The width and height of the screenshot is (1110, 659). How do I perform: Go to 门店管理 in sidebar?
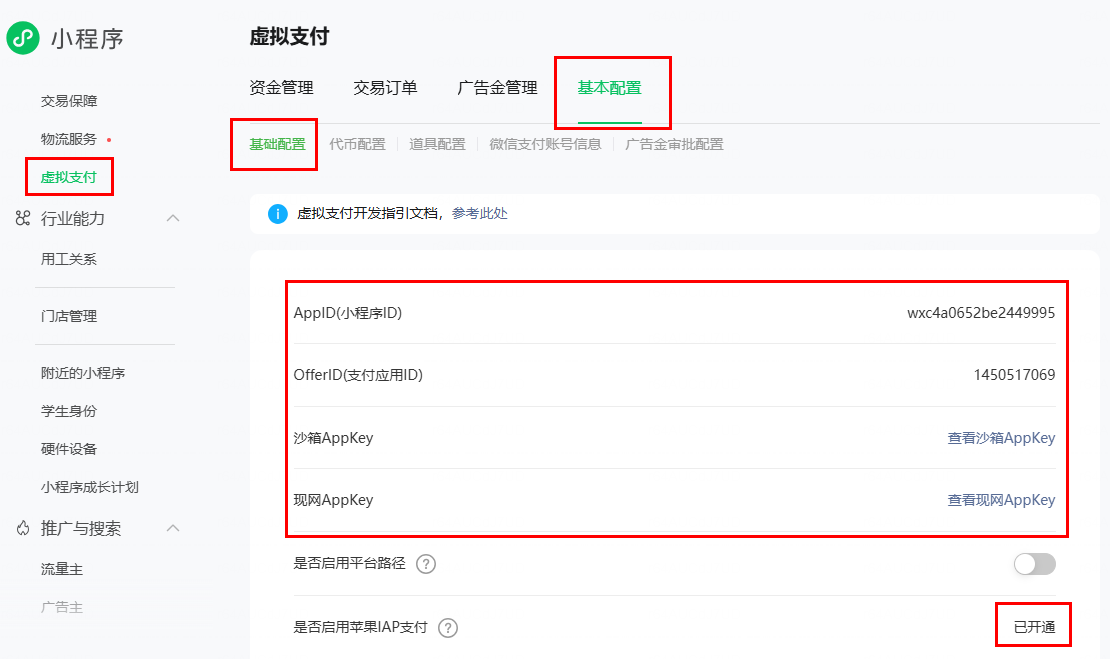point(69,316)
